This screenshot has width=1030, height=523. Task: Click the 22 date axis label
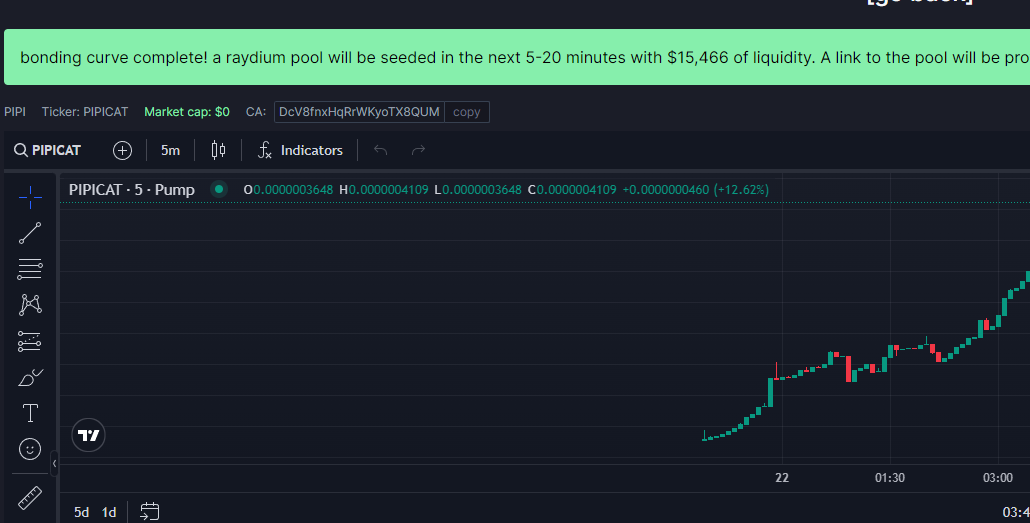pyautogui.click(x=782, y=478)
